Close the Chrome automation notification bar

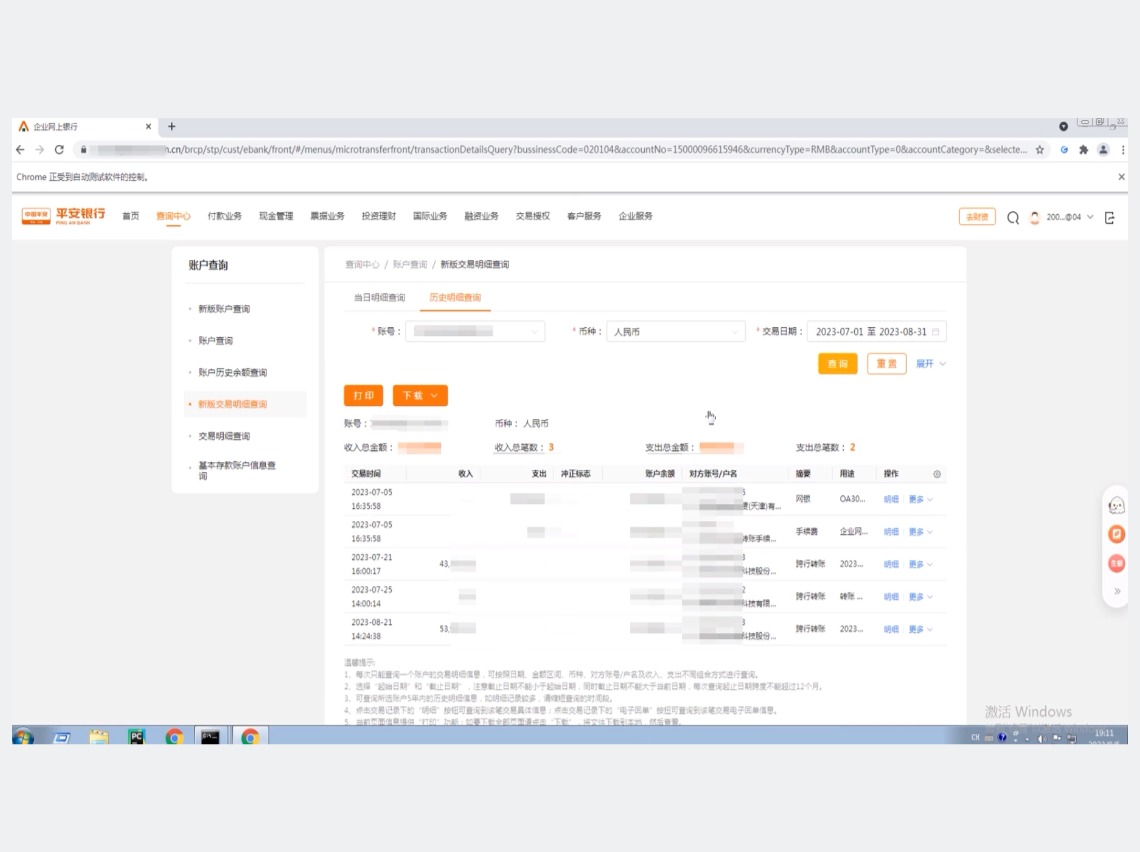[x=1121, y=177]
